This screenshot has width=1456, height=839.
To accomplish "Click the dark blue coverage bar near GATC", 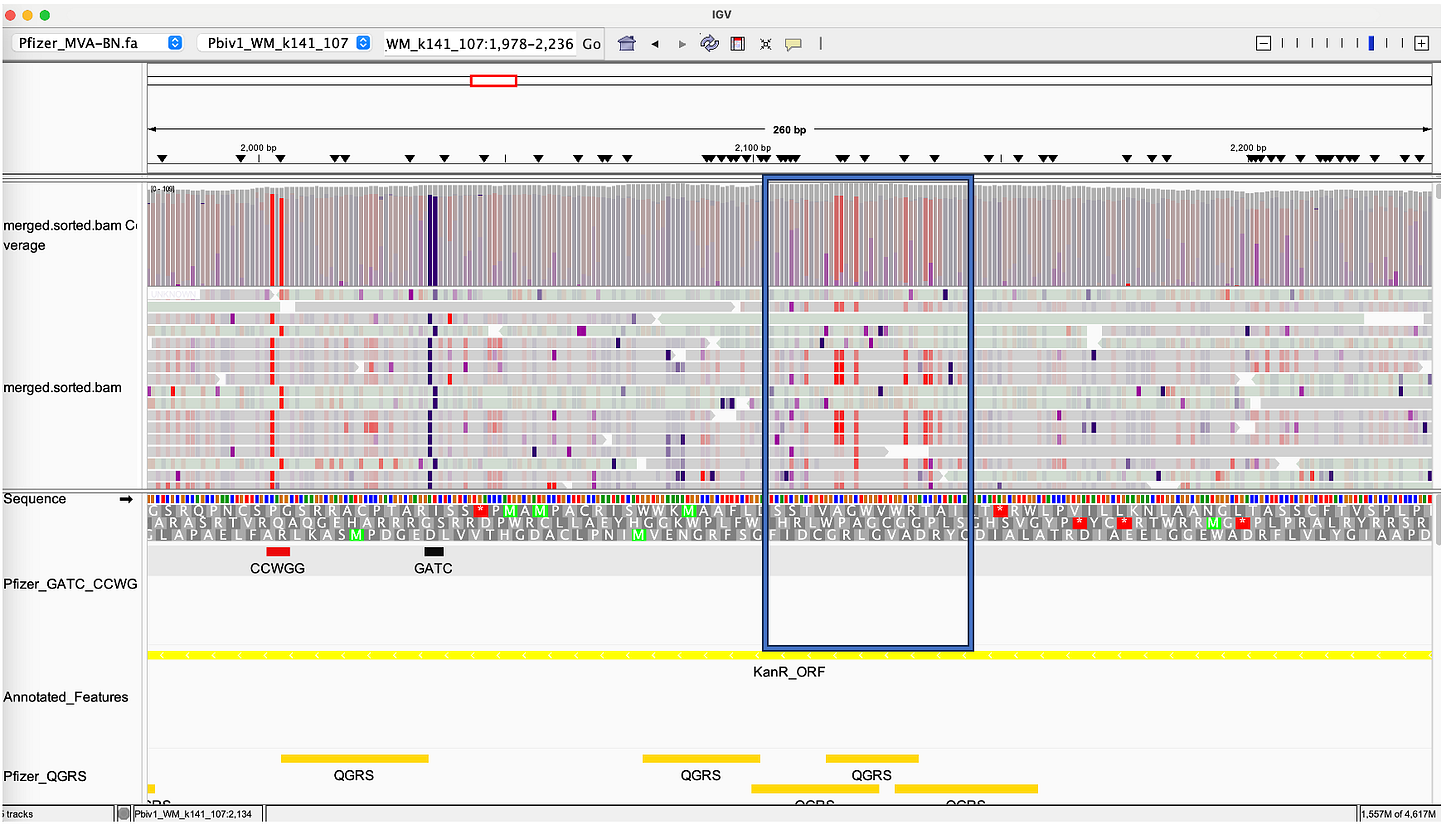I will [431, 240].
